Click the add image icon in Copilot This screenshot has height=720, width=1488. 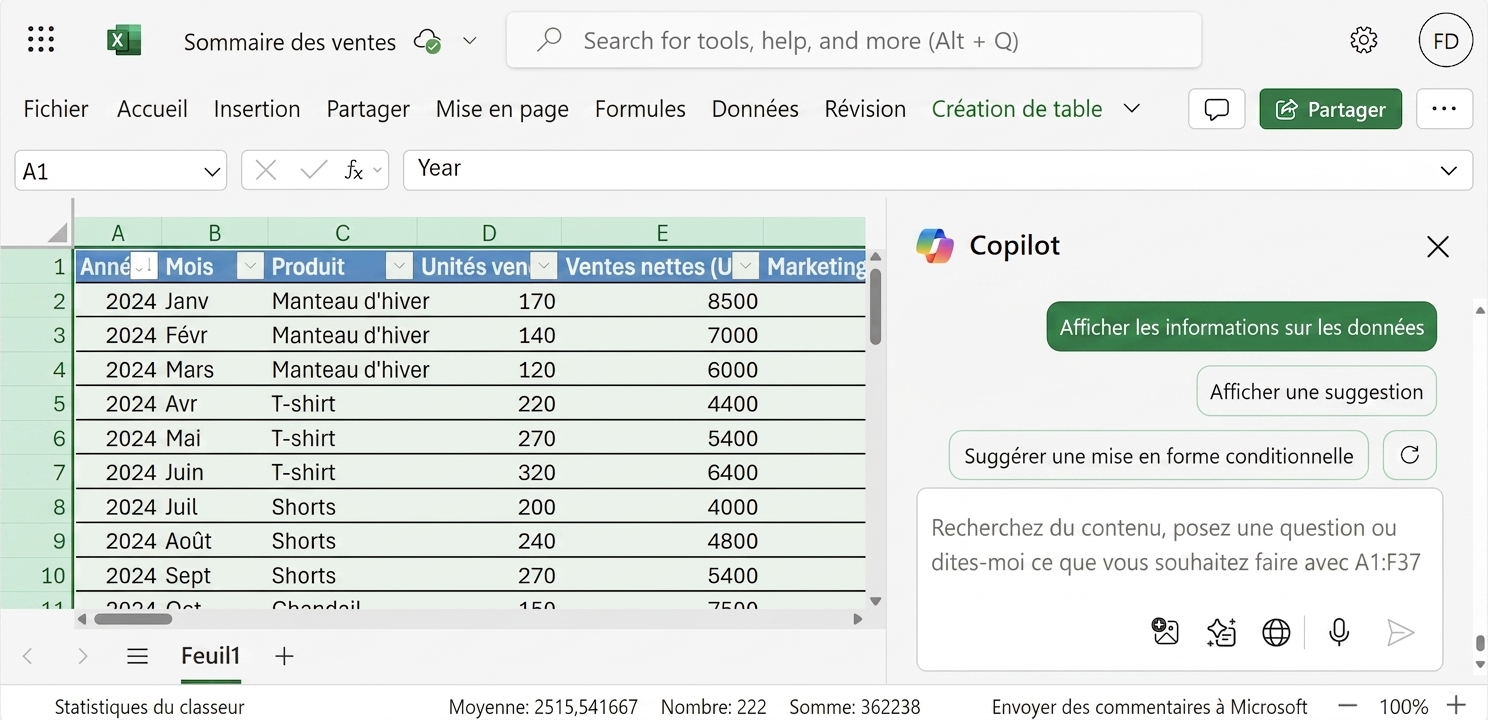[1165, 632]
